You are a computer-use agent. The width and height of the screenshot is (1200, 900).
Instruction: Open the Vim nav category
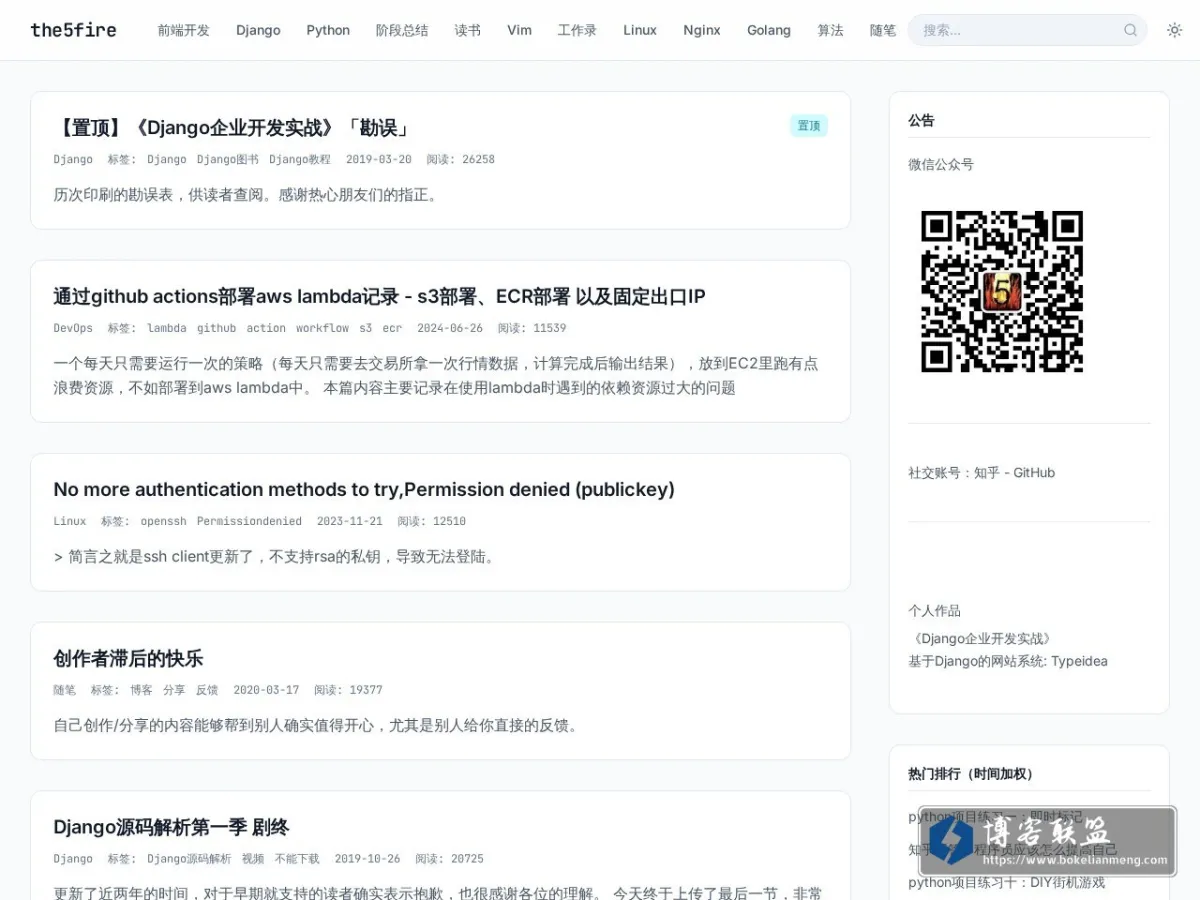pos(519,30)
